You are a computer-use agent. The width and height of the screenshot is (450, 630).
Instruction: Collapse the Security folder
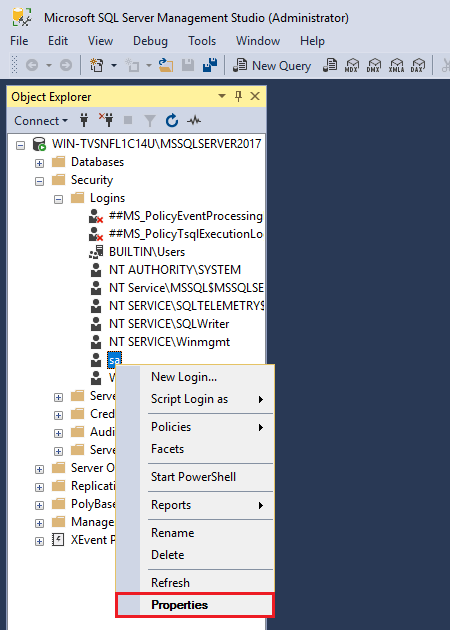pyautogui.click(x=39, y=181)
